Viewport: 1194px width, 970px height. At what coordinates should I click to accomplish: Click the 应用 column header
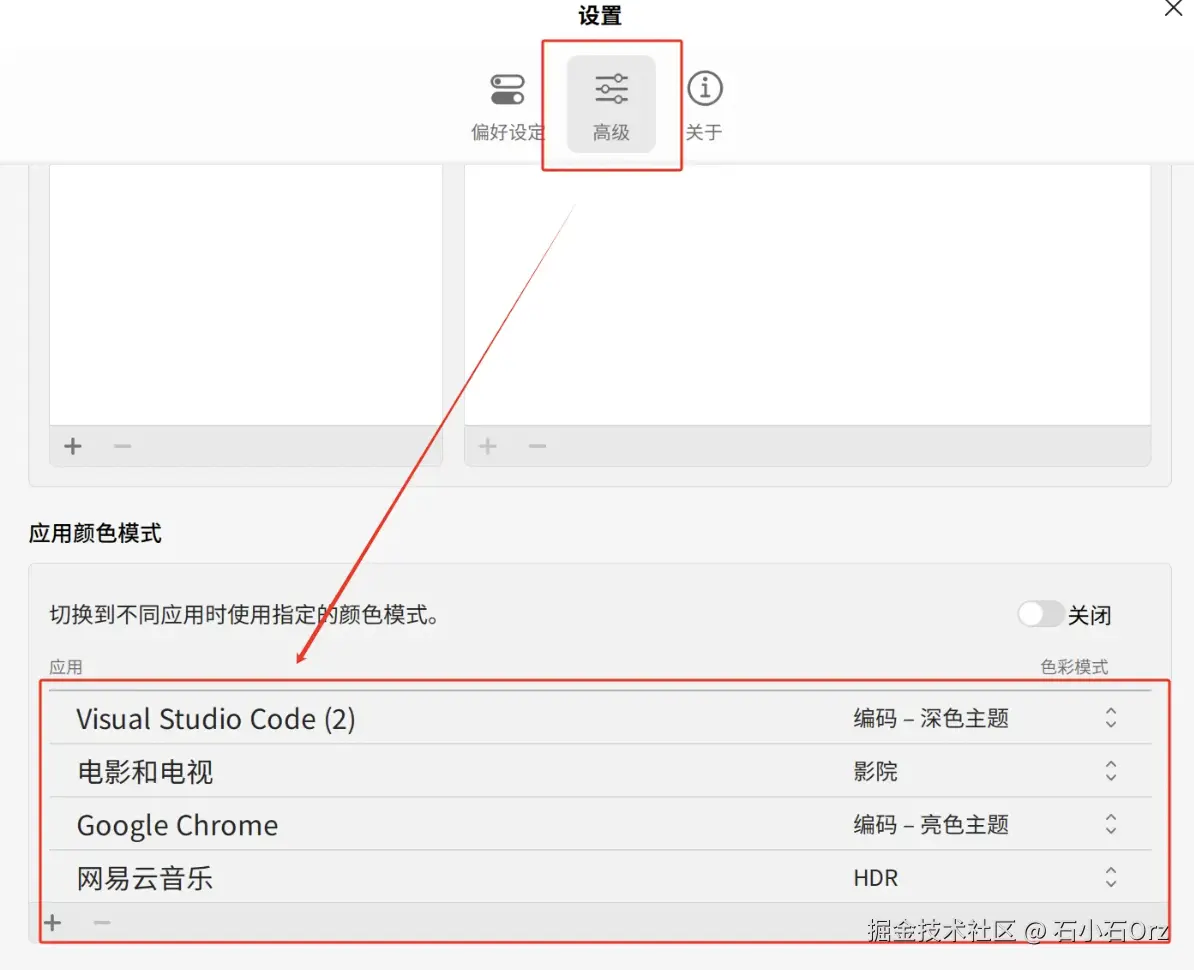pyautogui.click(x=65, y=667)
